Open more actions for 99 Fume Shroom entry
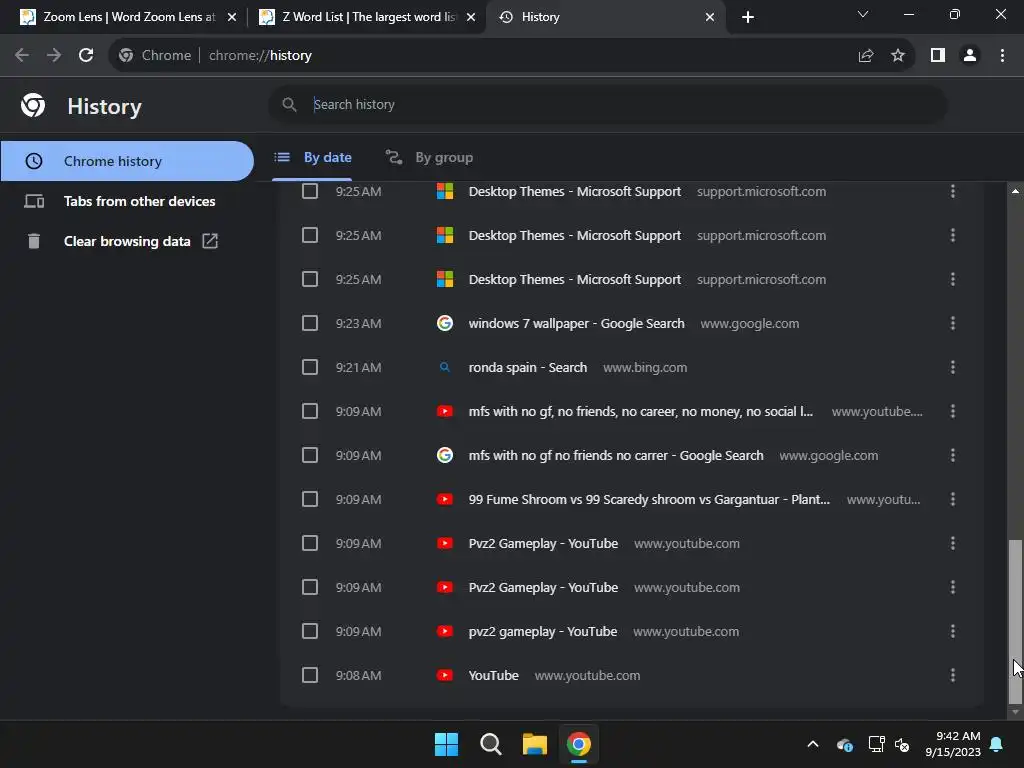 click(x=953, y=500)
